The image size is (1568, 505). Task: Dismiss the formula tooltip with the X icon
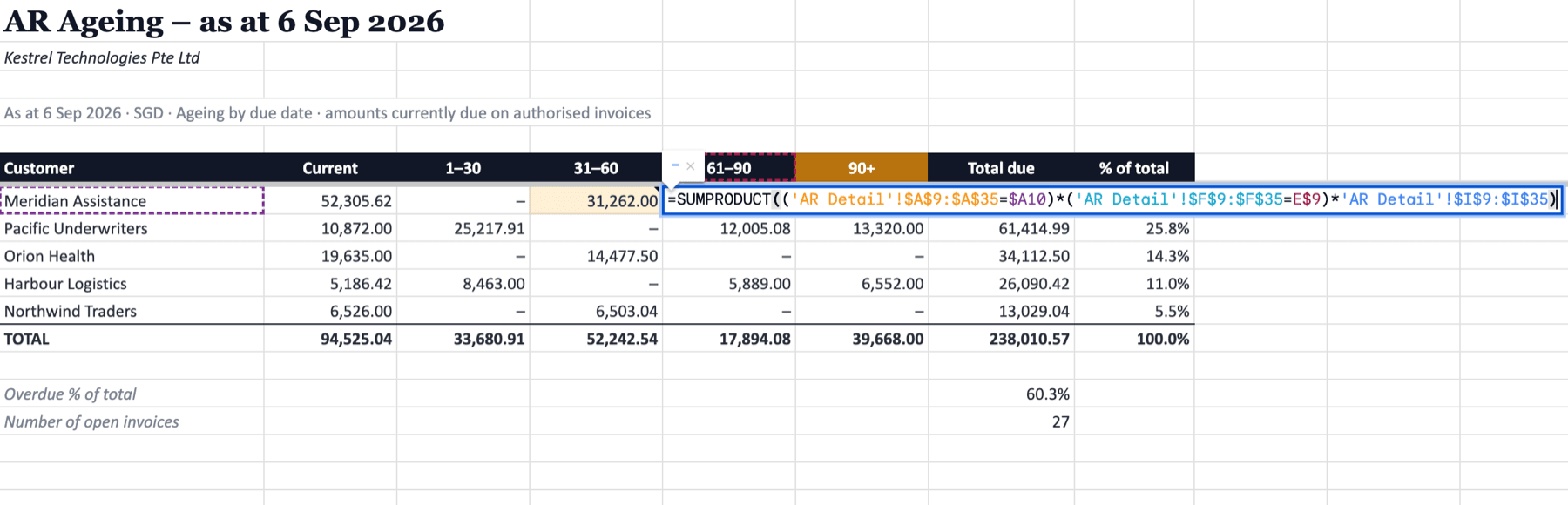[690, 165]
